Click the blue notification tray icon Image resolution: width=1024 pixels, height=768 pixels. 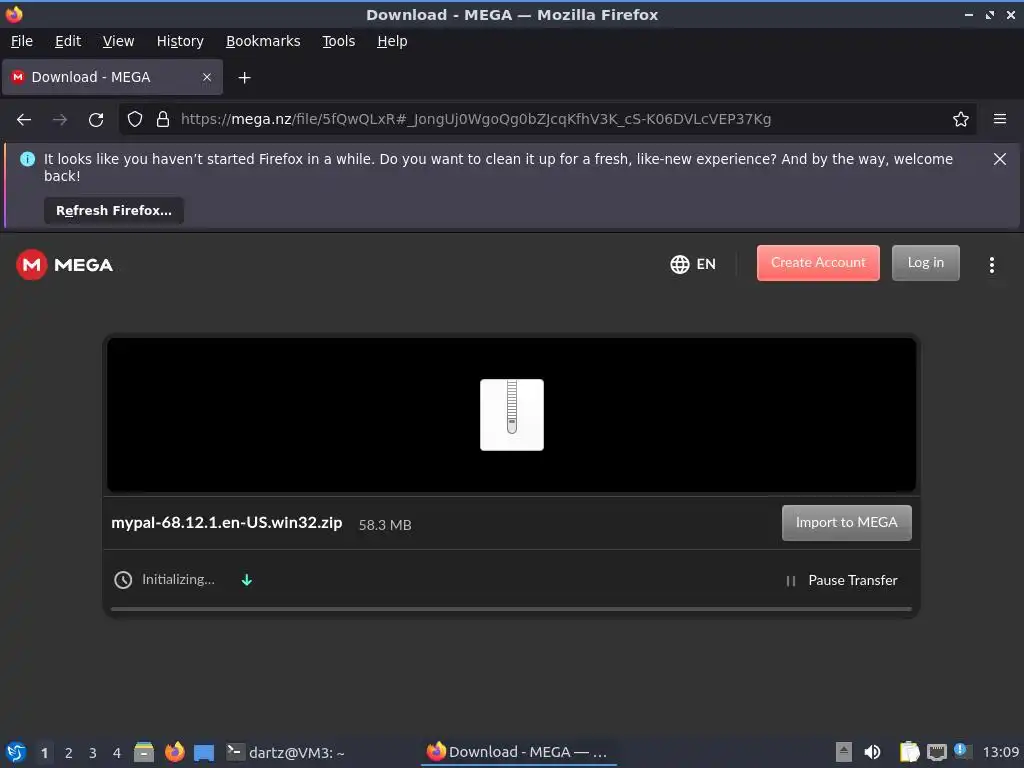coord(961,750)
